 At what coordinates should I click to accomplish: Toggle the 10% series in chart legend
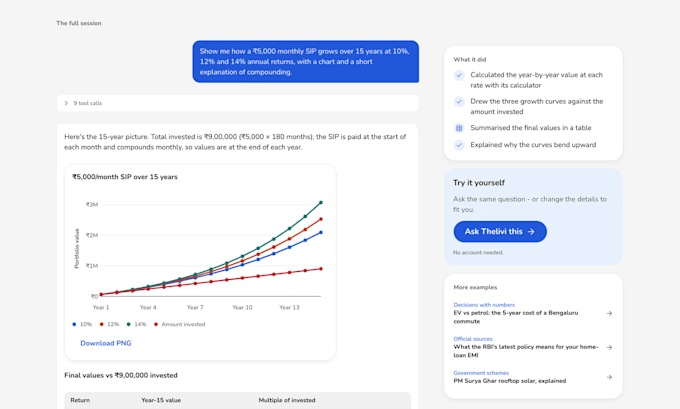82,324
